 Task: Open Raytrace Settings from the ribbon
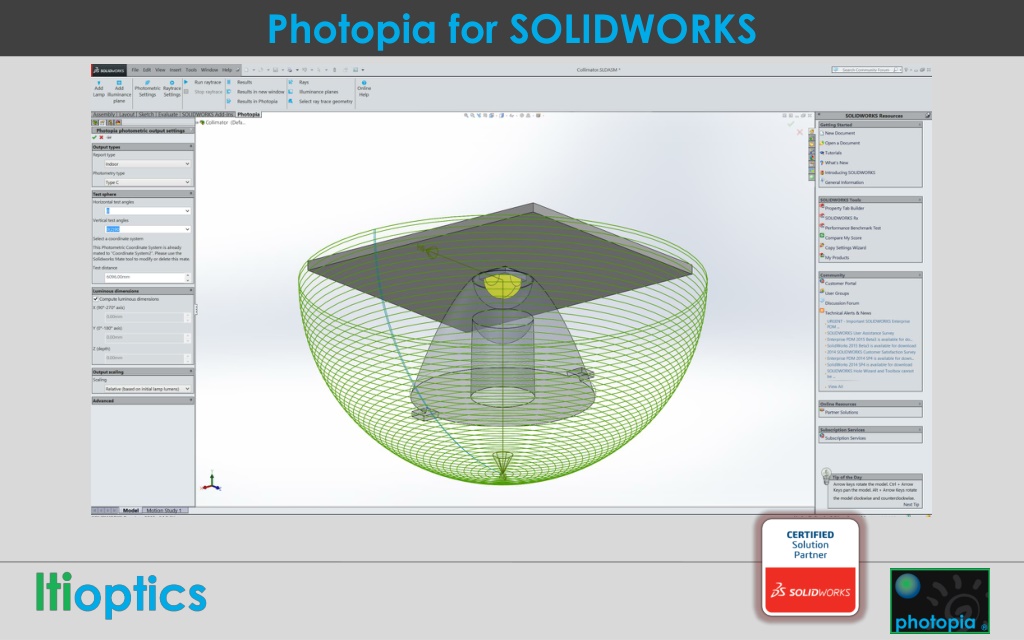[x=172, y=91]
